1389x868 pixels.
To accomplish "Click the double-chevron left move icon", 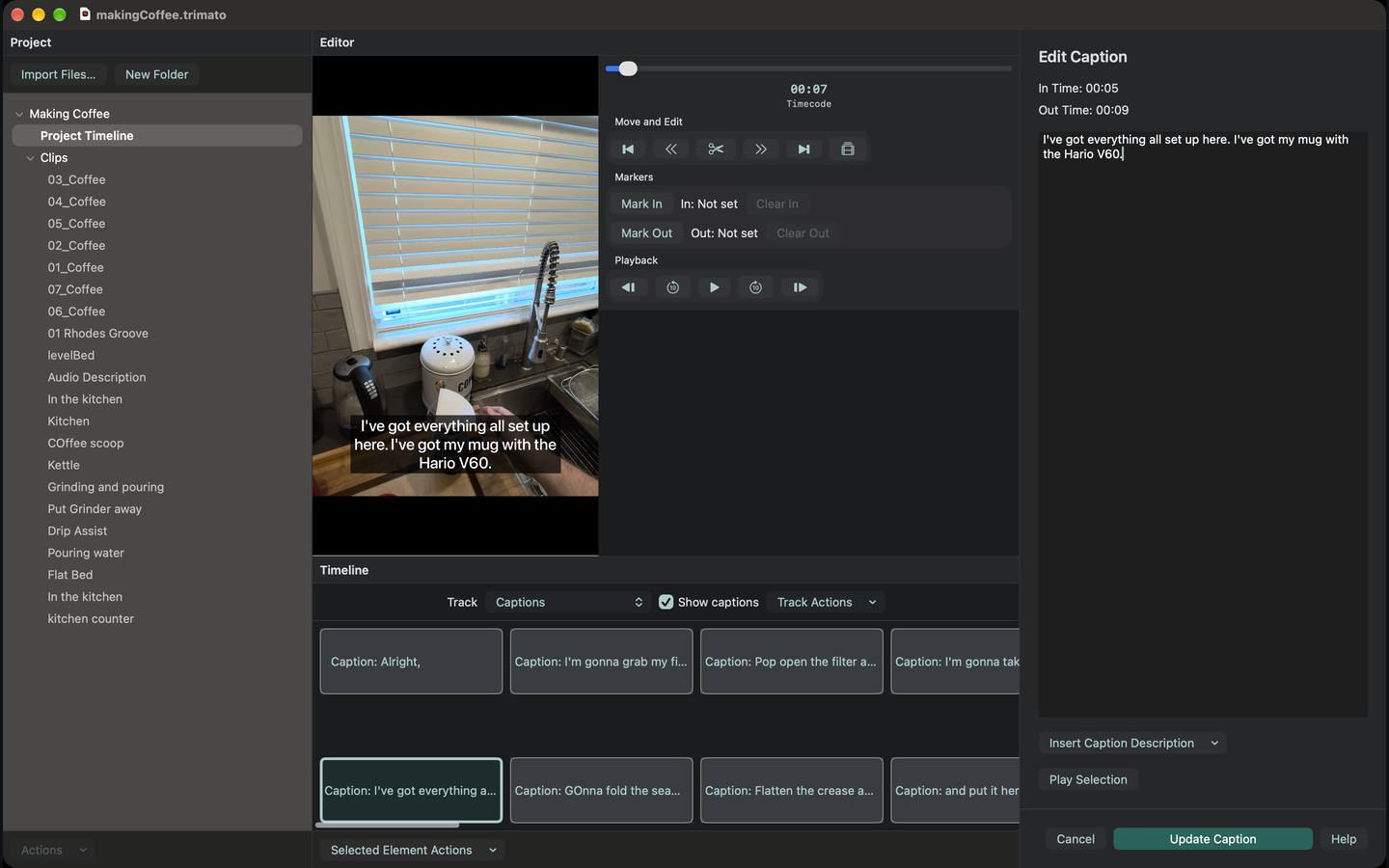I will click(671, 149).
